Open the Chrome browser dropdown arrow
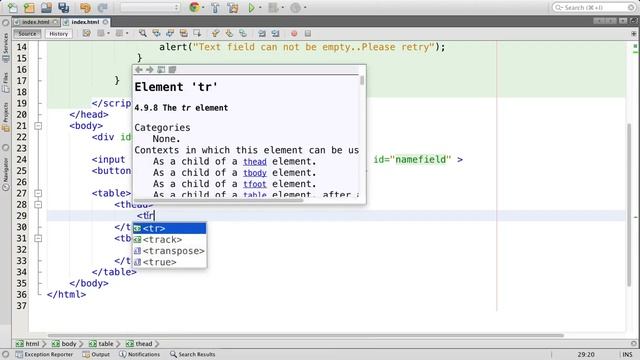 pyautogui.click(x=203, y=7)
